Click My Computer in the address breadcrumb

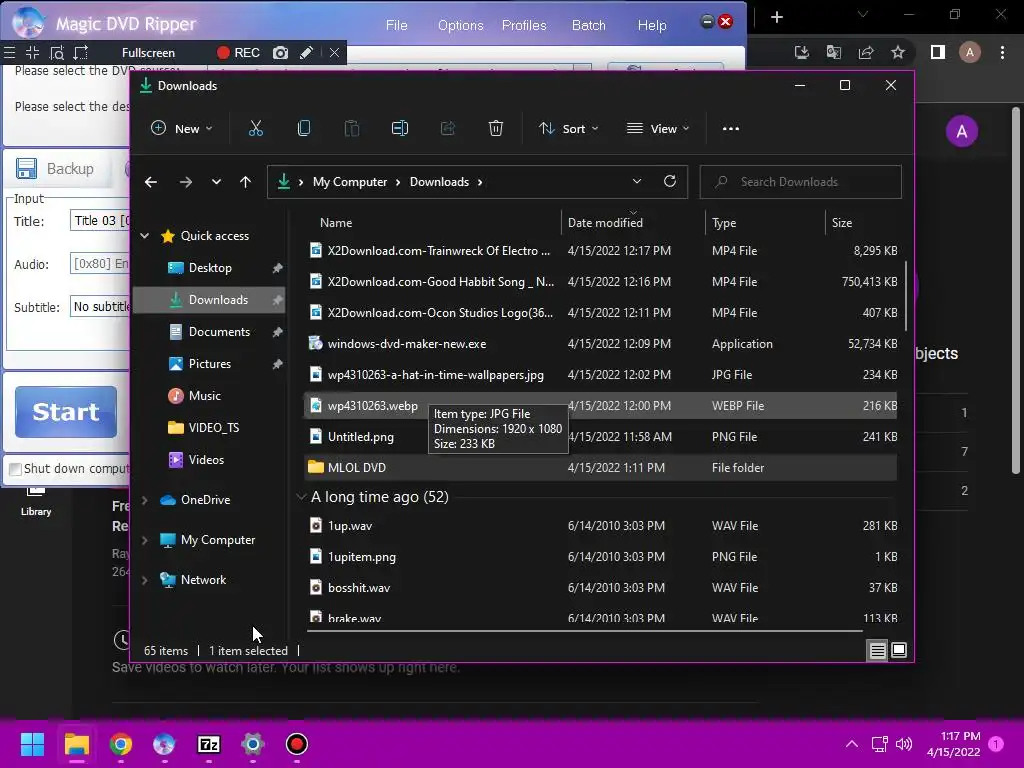click(349, 182)
